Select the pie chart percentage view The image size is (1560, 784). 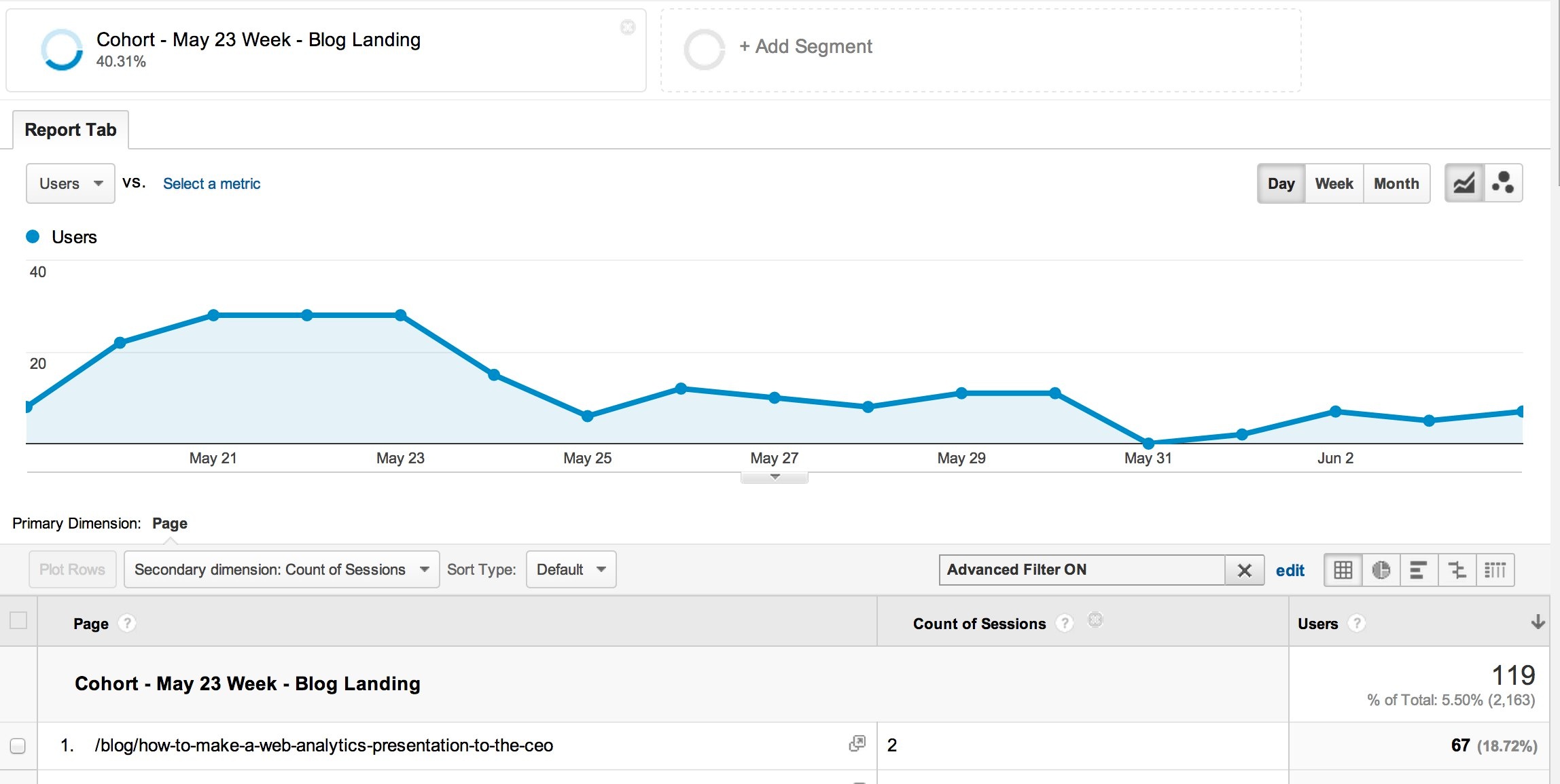(x=1381, y=570)
